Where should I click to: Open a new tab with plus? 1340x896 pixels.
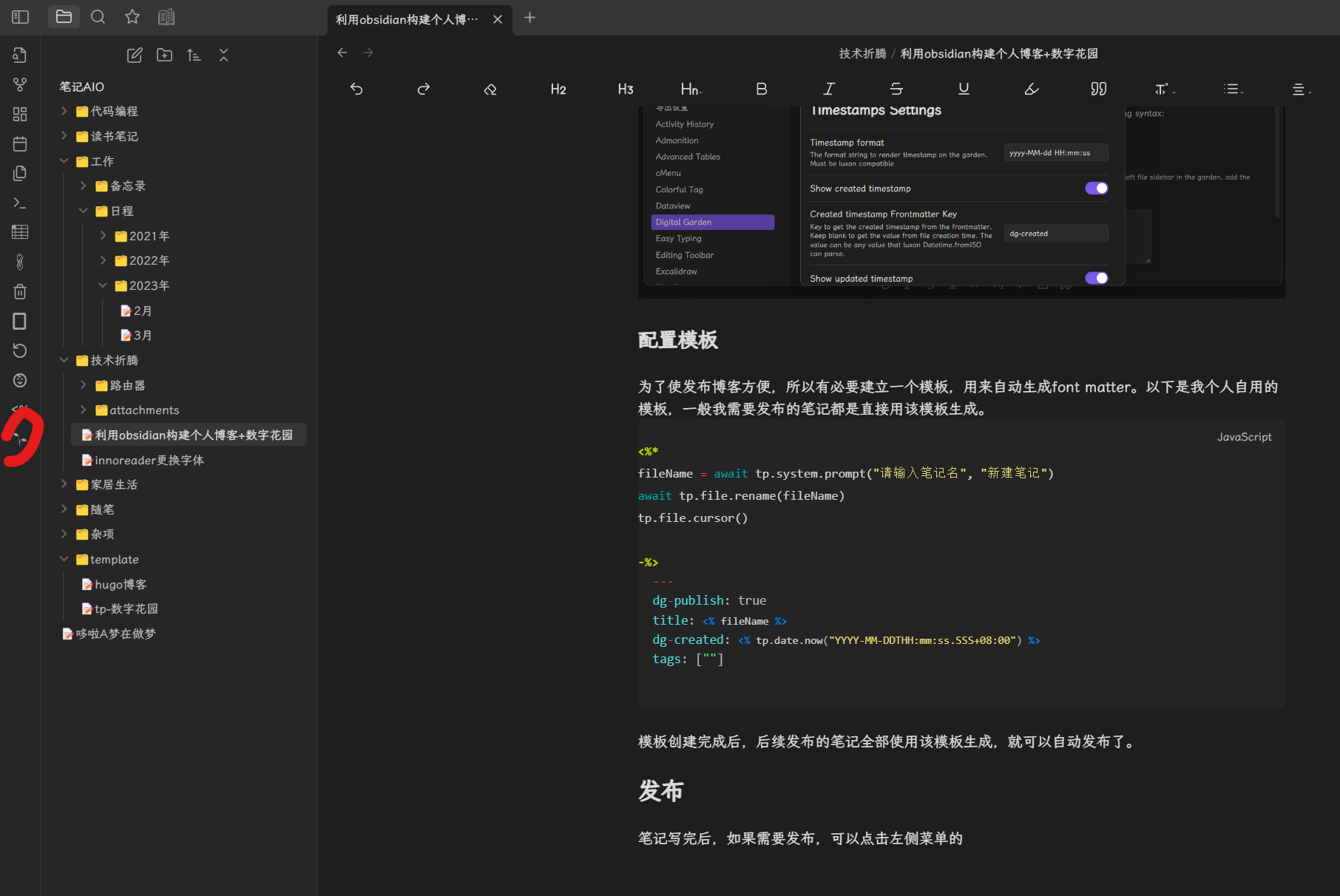tap(529, 18)
